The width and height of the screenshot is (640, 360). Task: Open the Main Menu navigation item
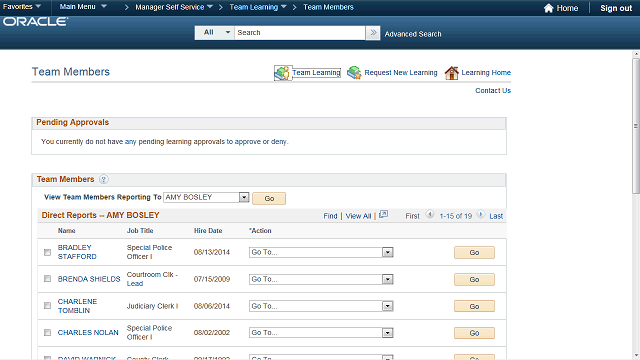click(x=83, y=7)
